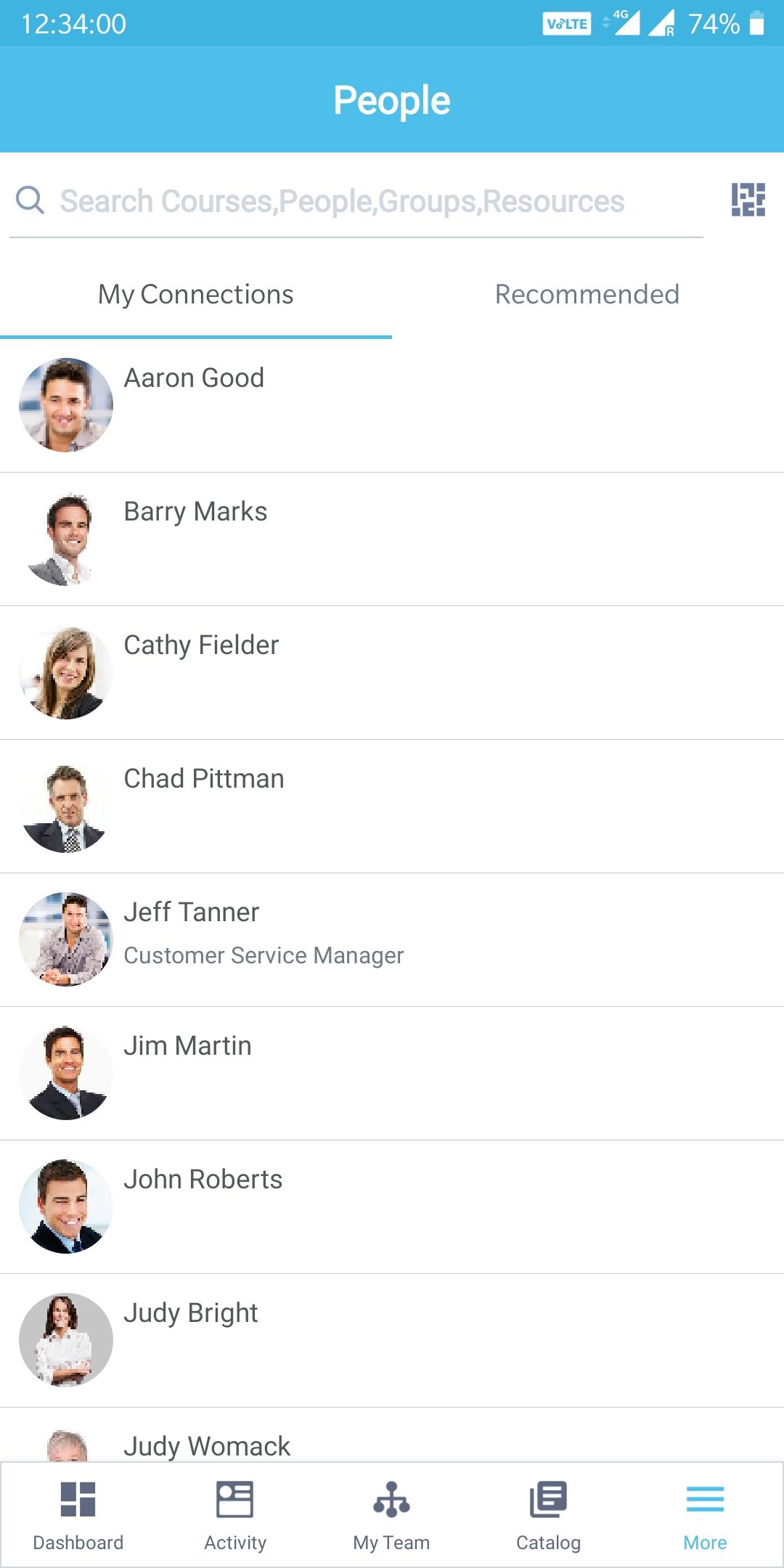This screenshot has height=1568, width=784.
Task: Switch to the Recommended tab
Action: [587, 295]
